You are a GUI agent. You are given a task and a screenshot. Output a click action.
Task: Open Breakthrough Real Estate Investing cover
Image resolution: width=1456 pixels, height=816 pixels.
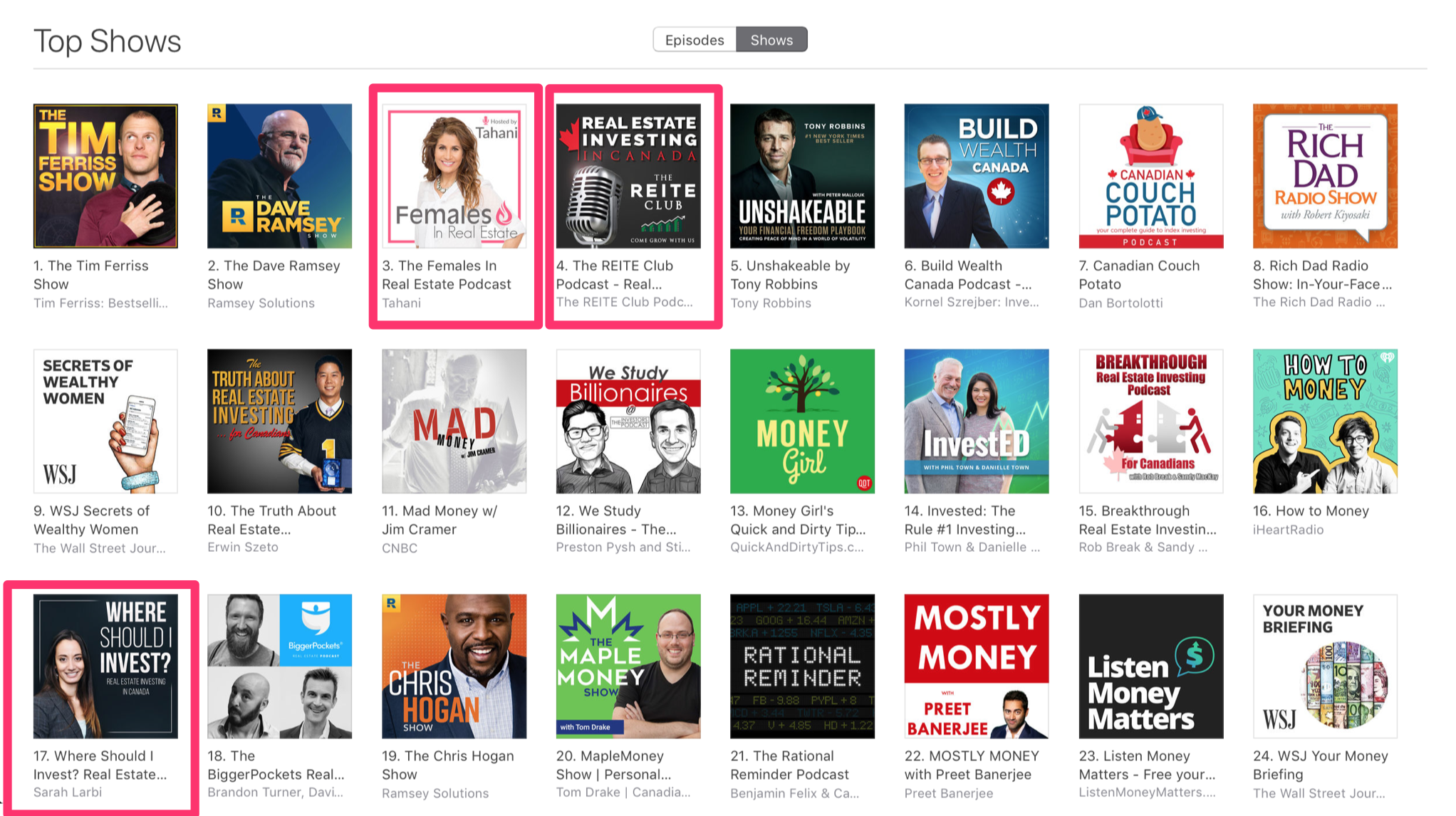1151,421
